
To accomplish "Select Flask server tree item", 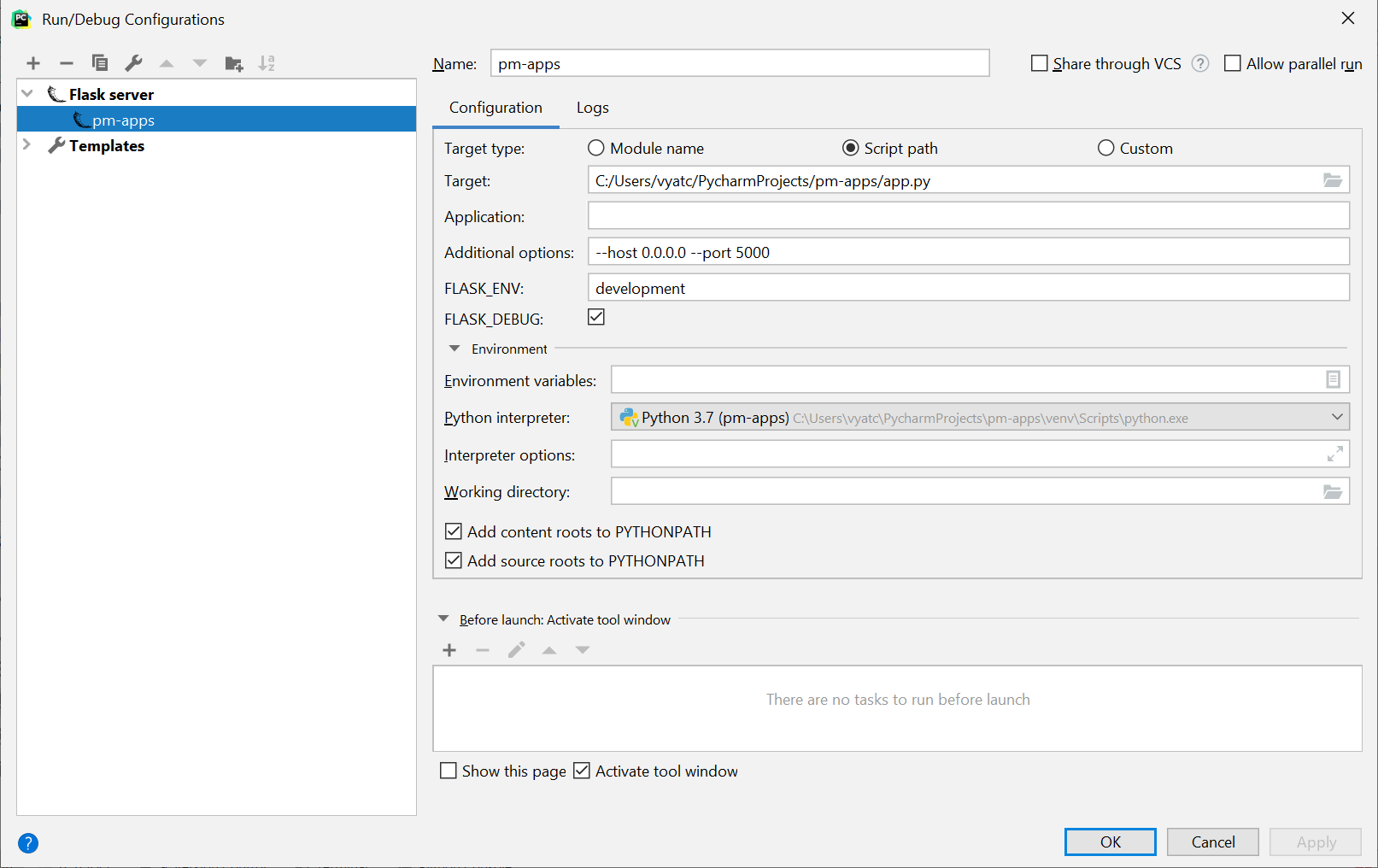I will pos(111,94).
